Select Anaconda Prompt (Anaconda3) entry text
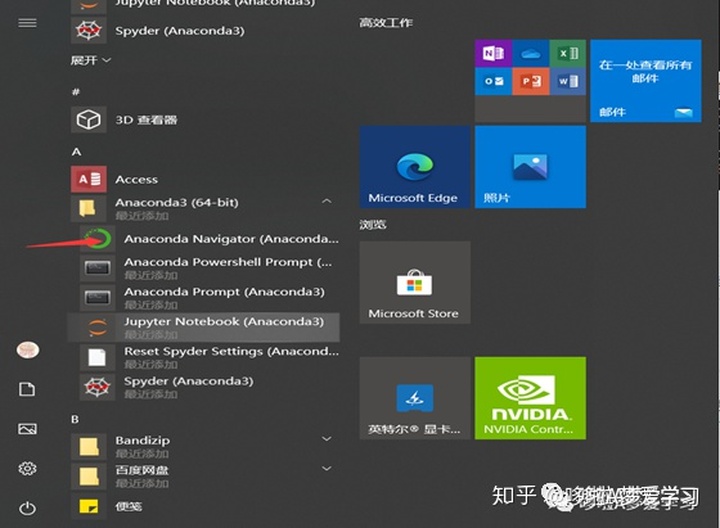This screenshot has width=720, height=528. [224, 292]
